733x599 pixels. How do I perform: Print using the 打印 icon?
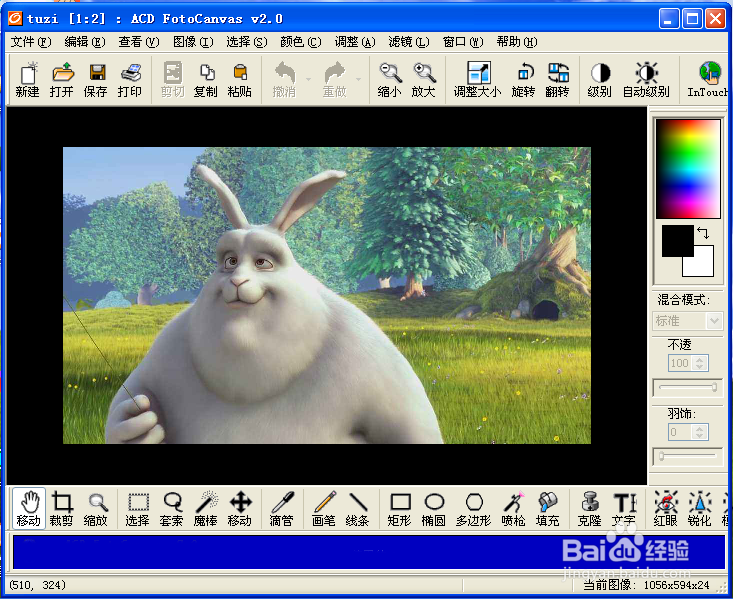[130, 79]
